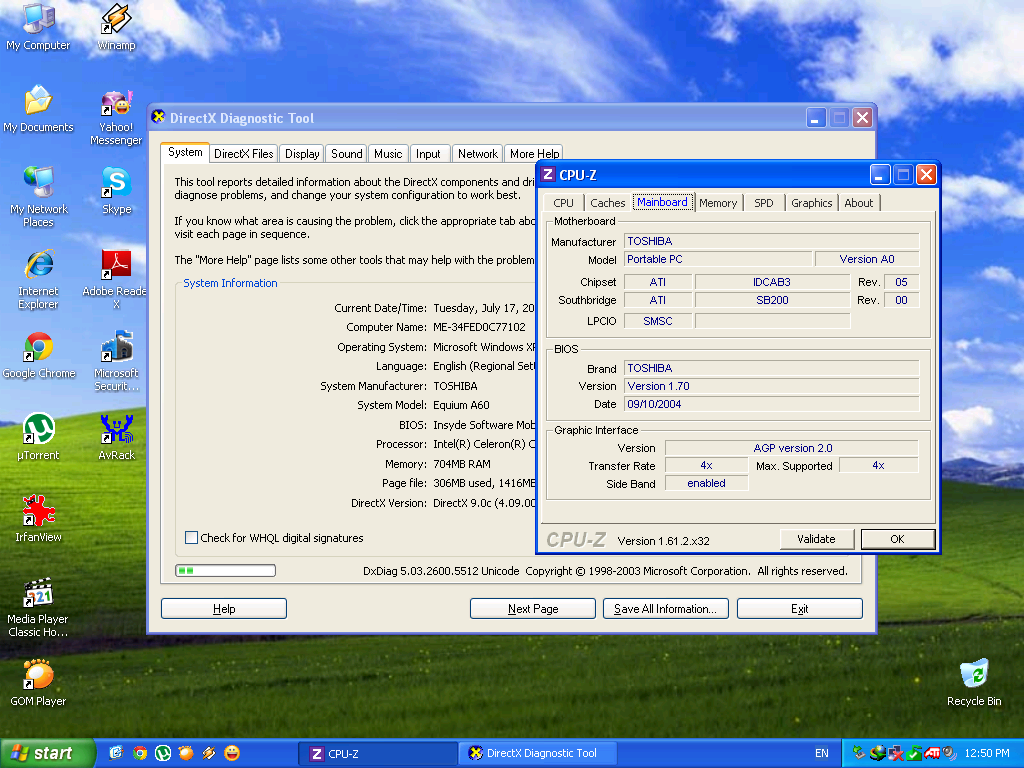This screenshot has width=1024, height=768.
Task: Click AGP version 2.0 value
Action: tap(792, 448)
